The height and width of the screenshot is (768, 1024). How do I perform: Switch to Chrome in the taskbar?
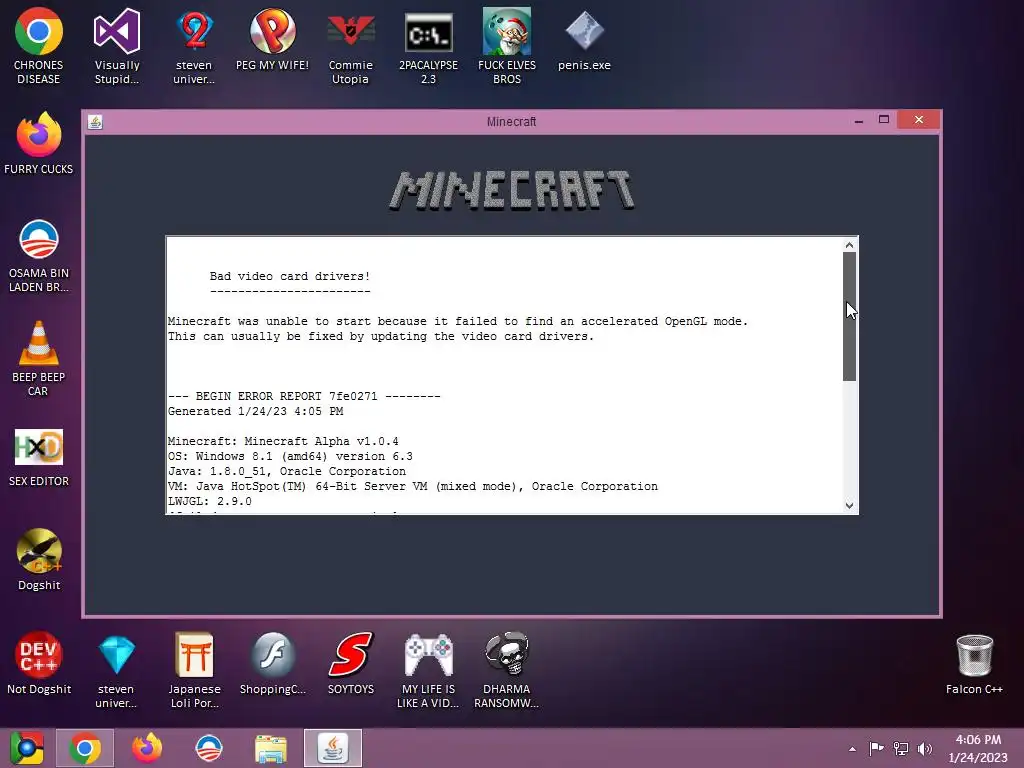[85, 748]
